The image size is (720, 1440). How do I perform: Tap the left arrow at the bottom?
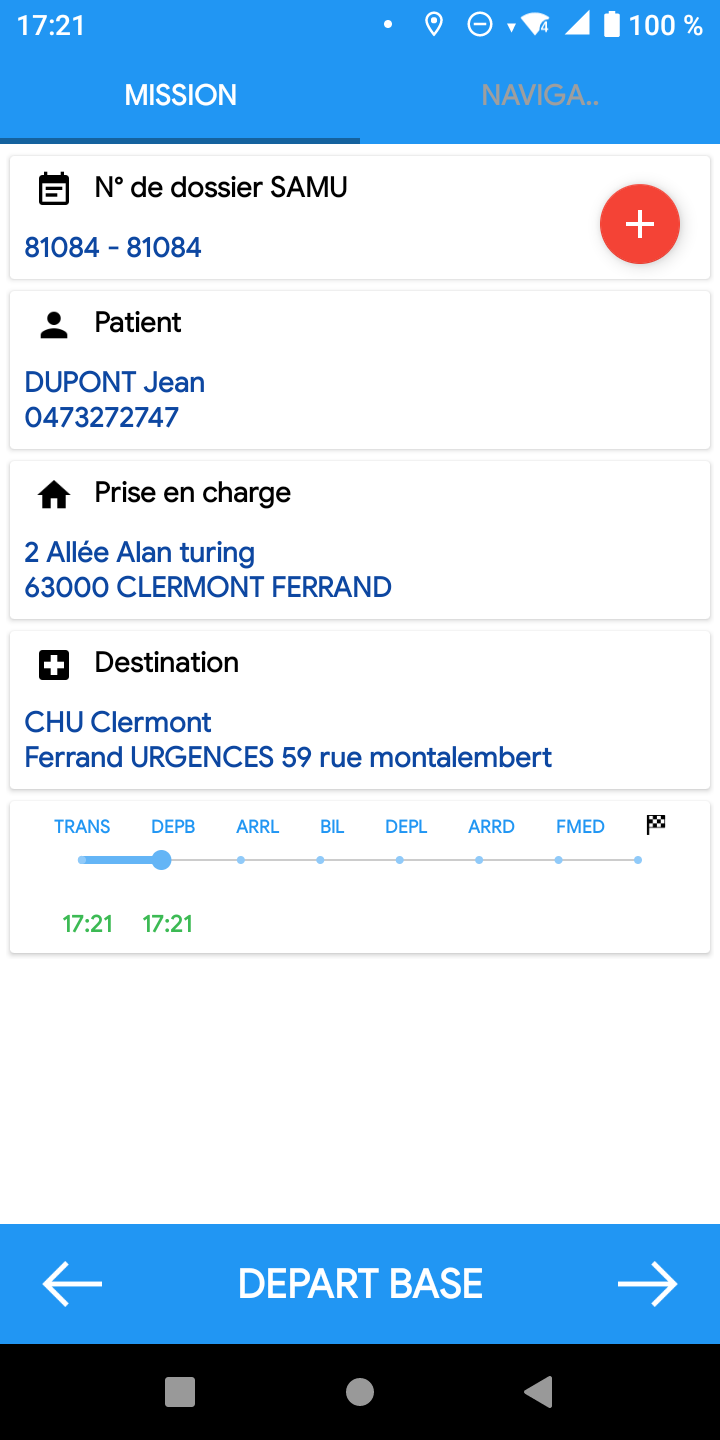(72, 1284)
